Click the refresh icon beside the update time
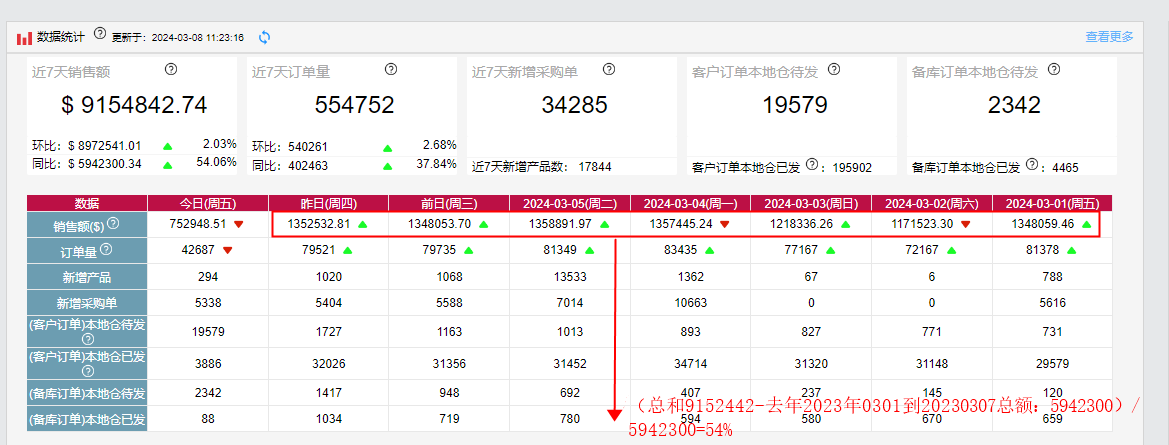The width and height of the screenshot is (1169, 445). 264,37
